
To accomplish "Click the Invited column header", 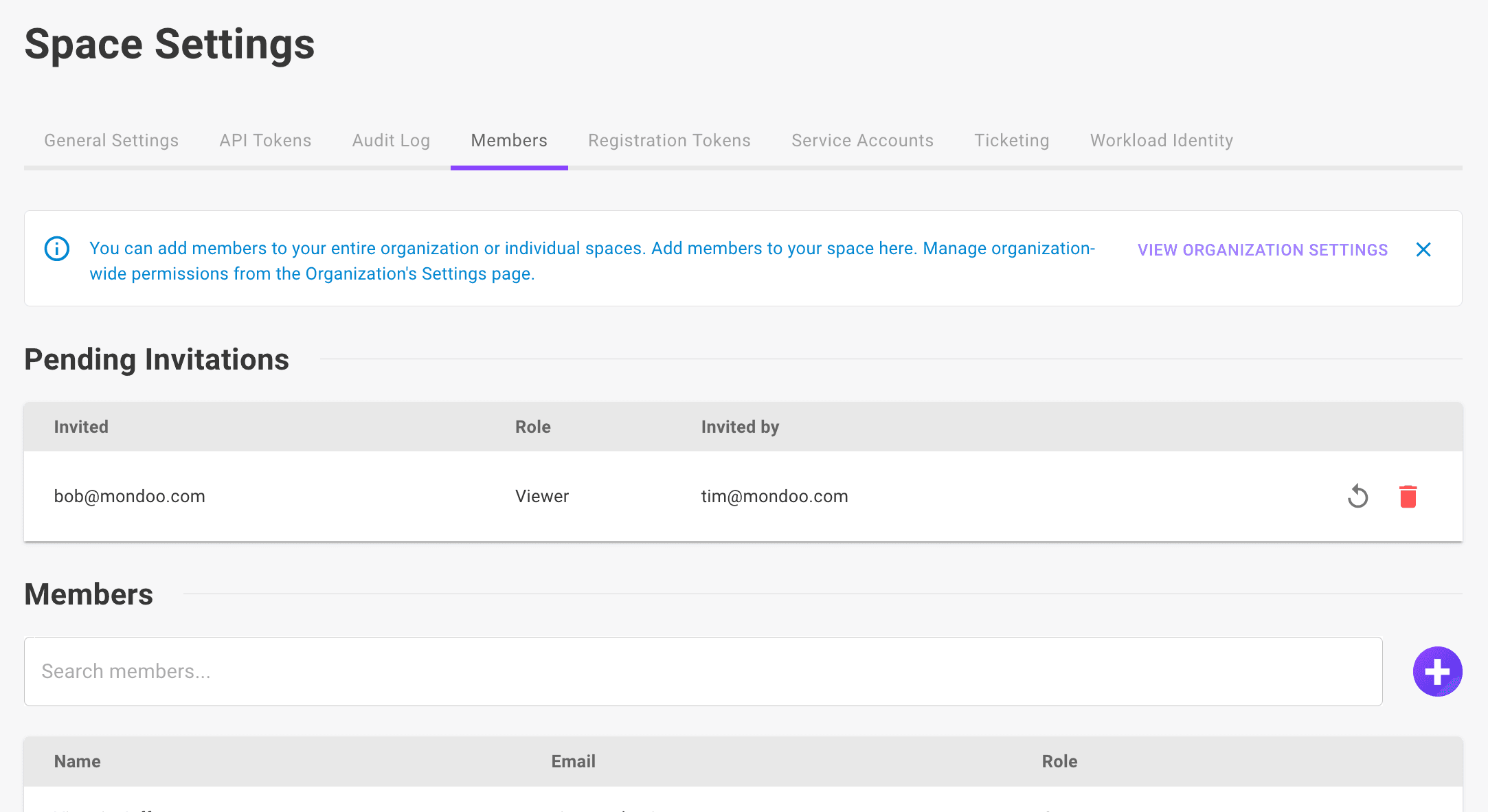I will tap(80, 426).
